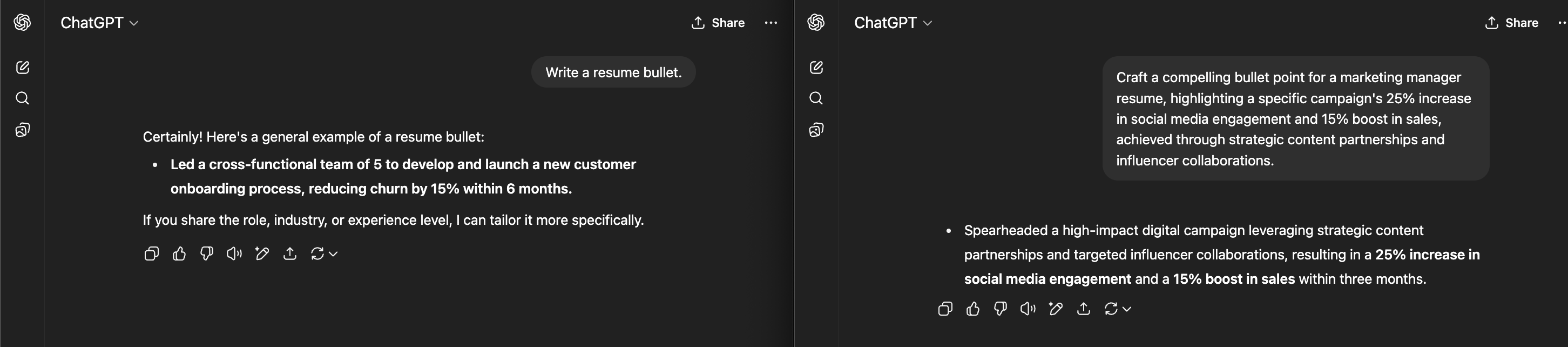The image size is (1568, 347).
Task: Open search chats icon in right window sidebar
Action: (816, 98)
